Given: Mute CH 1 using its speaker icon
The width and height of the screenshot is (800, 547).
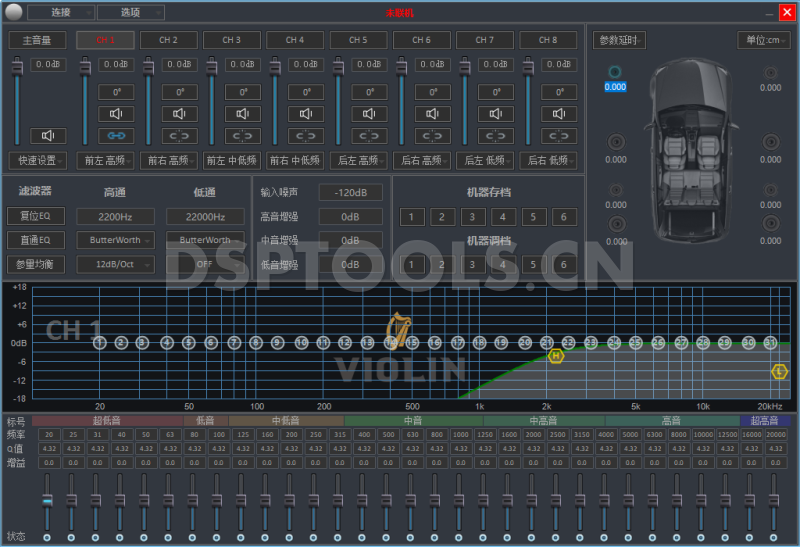Looking at the screenshot, I should coord(115,114).
